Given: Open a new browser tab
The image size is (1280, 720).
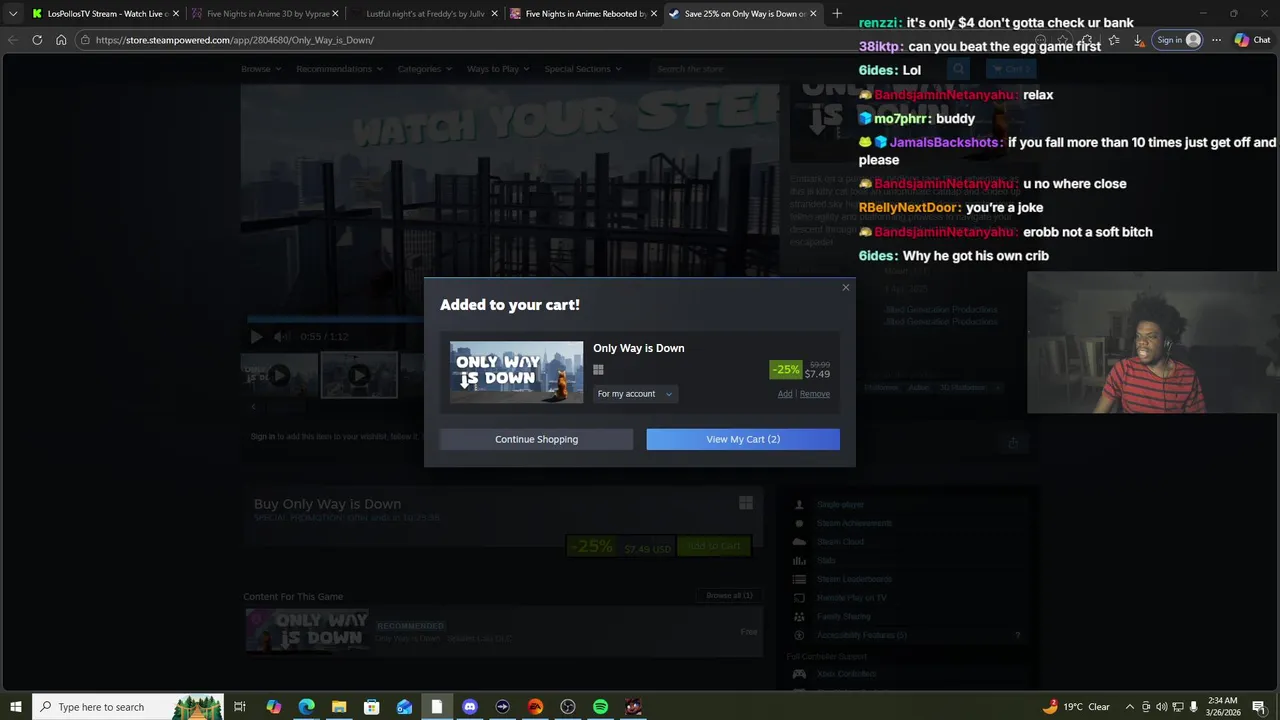Looking at the screenshot, I should pyautogui.click(x=837, y=14).
